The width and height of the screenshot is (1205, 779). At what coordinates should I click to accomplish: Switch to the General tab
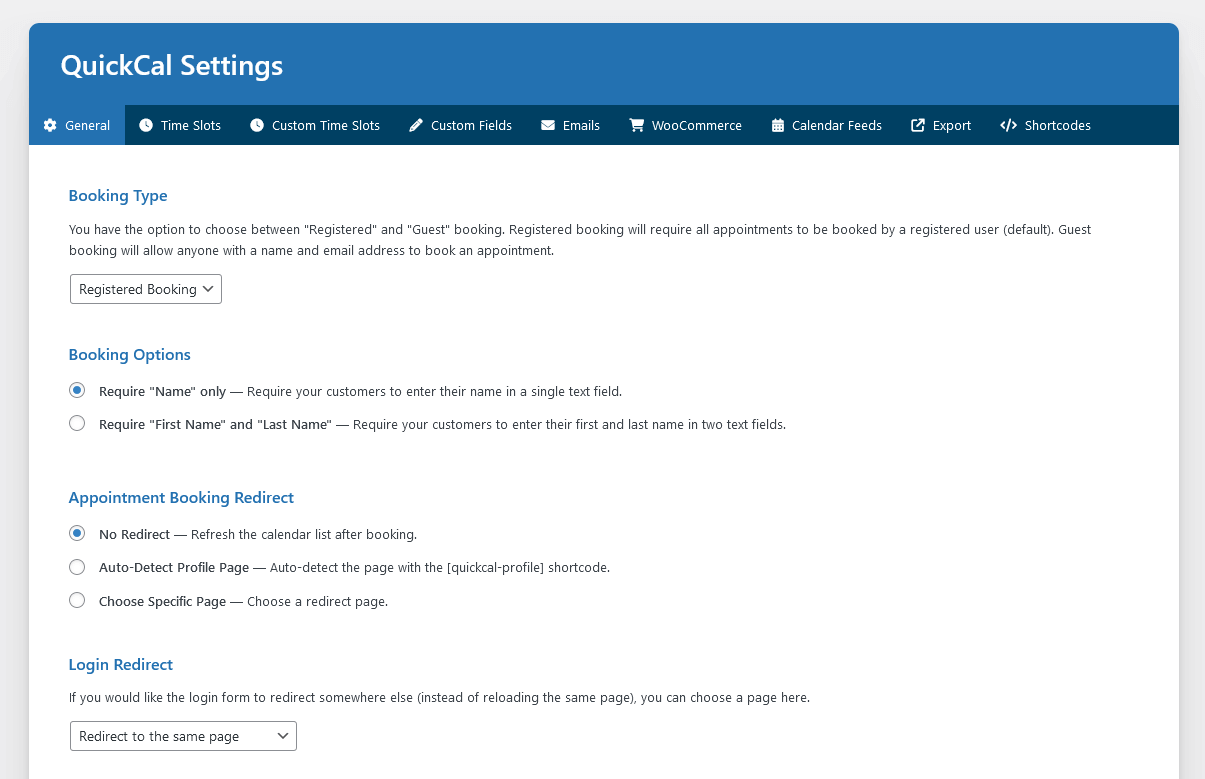pos(77,125)
